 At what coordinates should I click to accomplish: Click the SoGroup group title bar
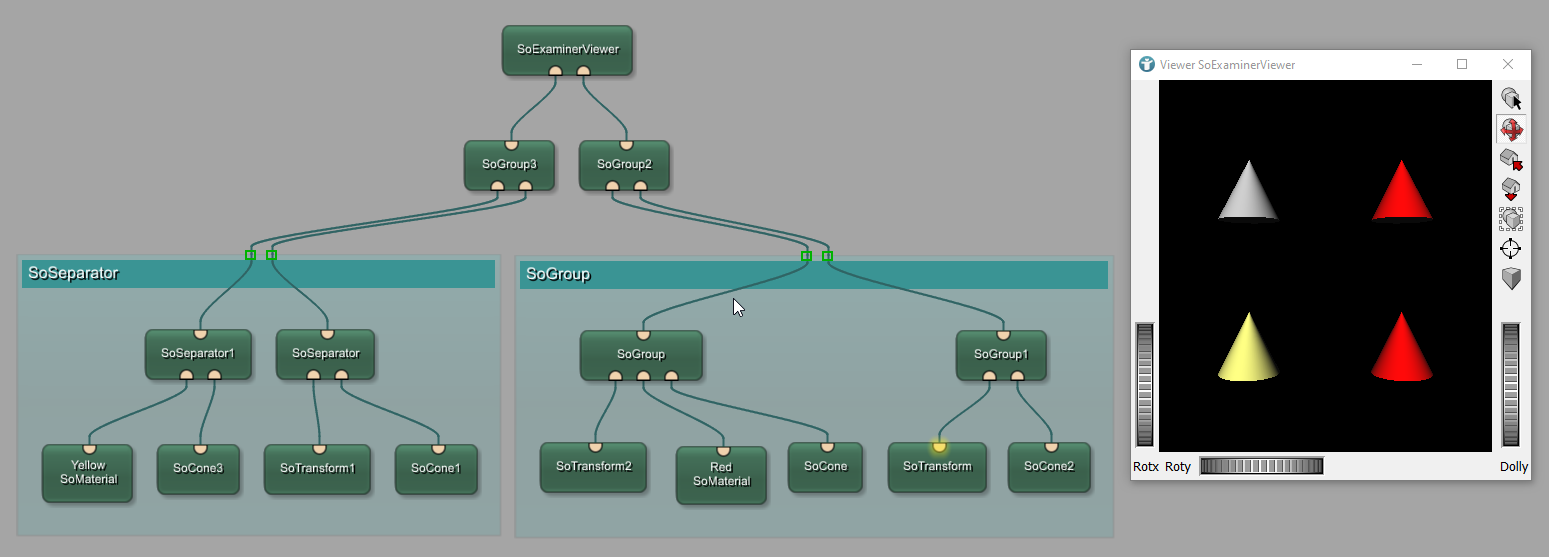(x=812, y=275)
